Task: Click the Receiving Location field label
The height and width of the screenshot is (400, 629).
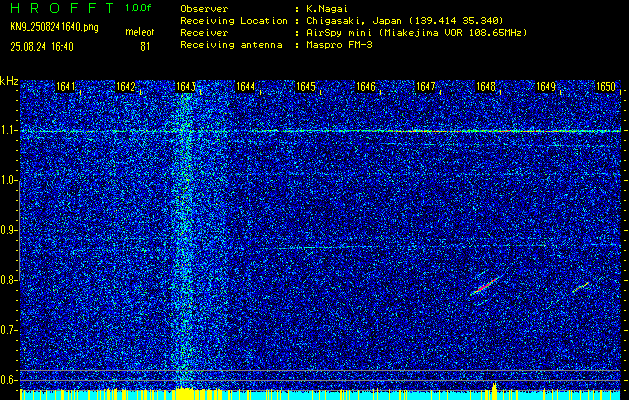Action: [234, 20]
